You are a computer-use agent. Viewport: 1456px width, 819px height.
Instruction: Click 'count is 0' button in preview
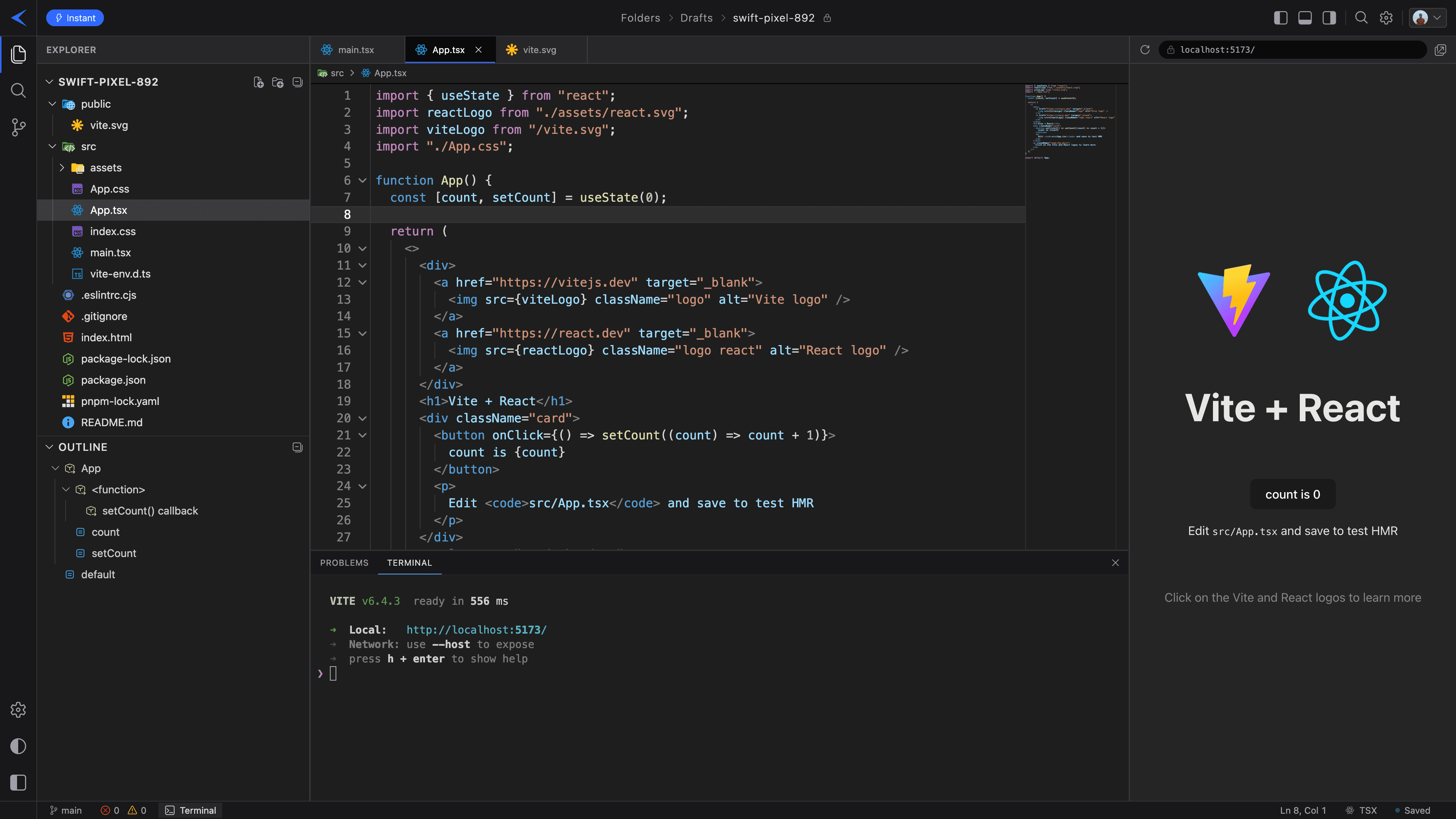coord(1293,494)
